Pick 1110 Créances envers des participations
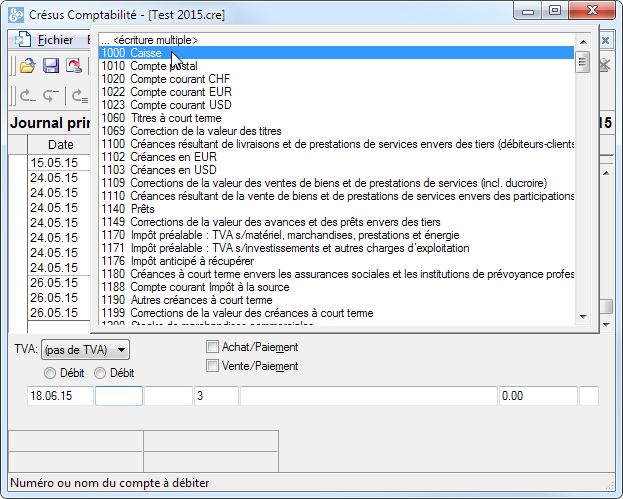The image size is (623, 499). pyautogui.click(x=336, y=196)
